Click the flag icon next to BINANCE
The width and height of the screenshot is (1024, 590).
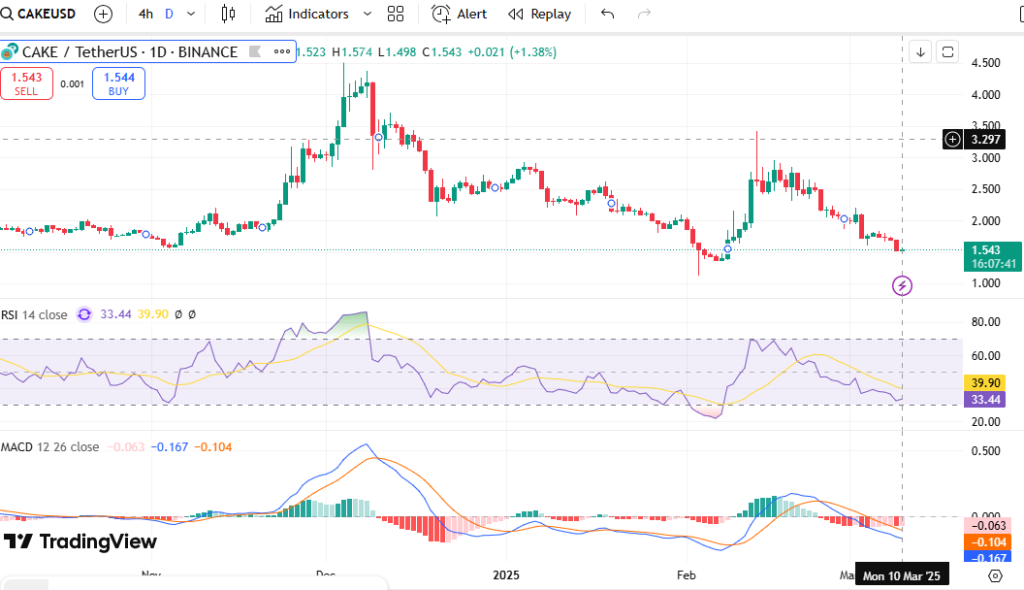pos(255,52)
